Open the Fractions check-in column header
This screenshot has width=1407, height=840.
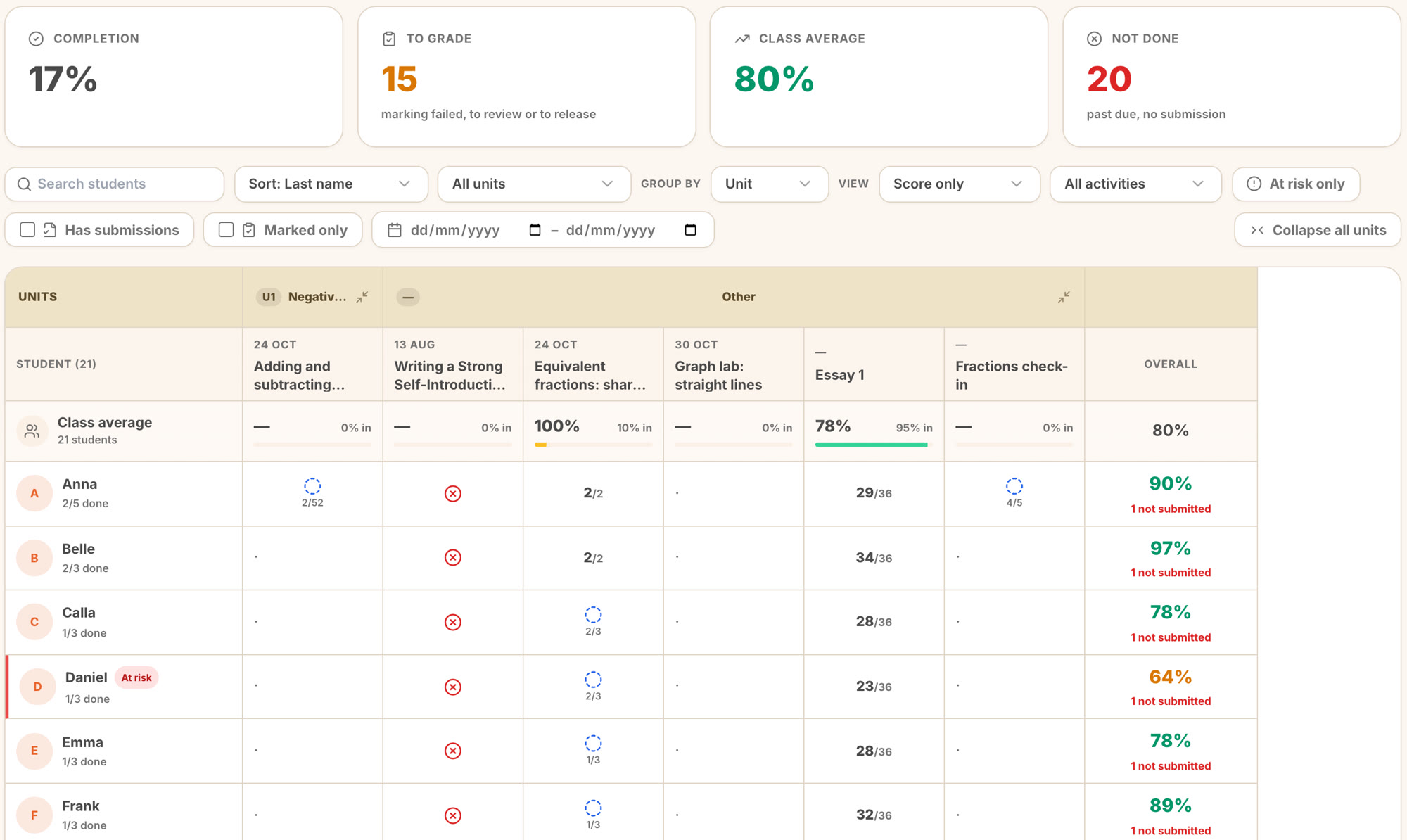coord(1014,364)
